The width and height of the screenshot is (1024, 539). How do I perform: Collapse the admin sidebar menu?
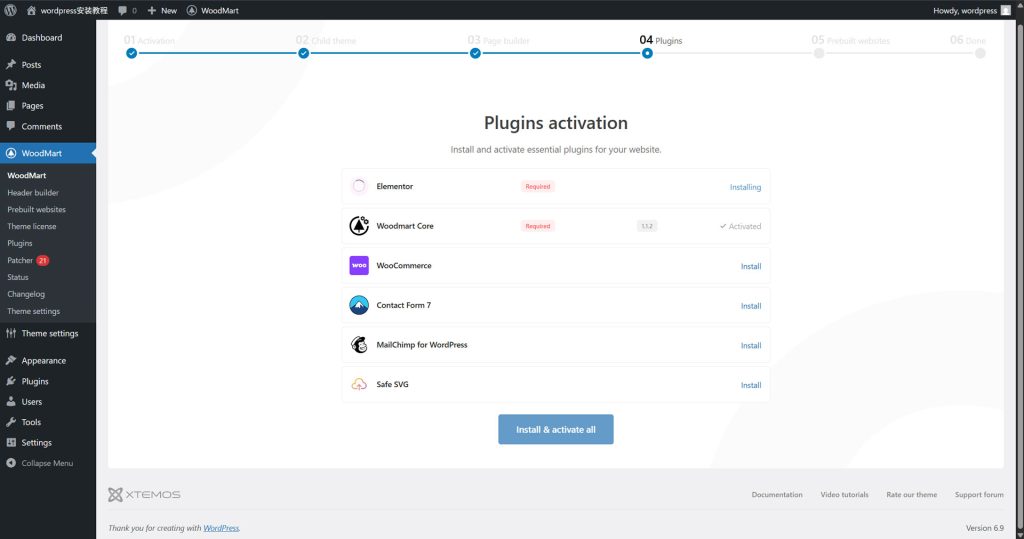pyautogui.click(x=40, y=463)
